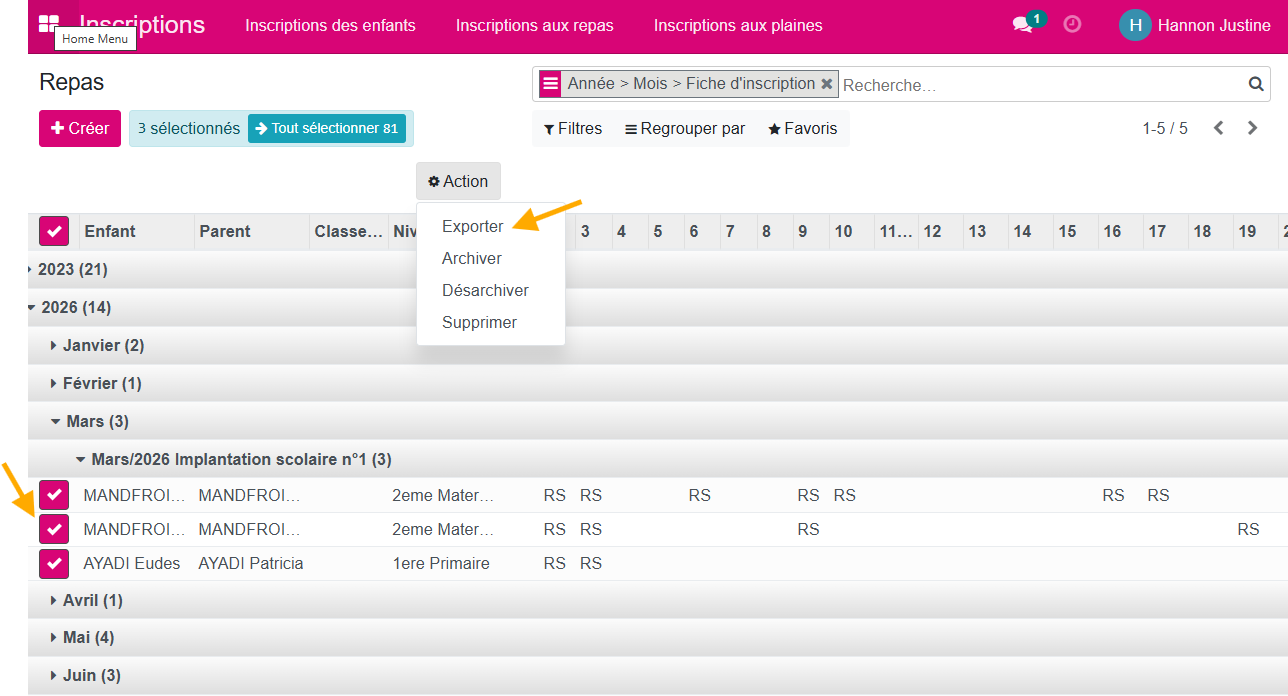Viewport: 1288px width, 696px height.
Task: Go to previous page arrow
Action: coord(1218,128)
